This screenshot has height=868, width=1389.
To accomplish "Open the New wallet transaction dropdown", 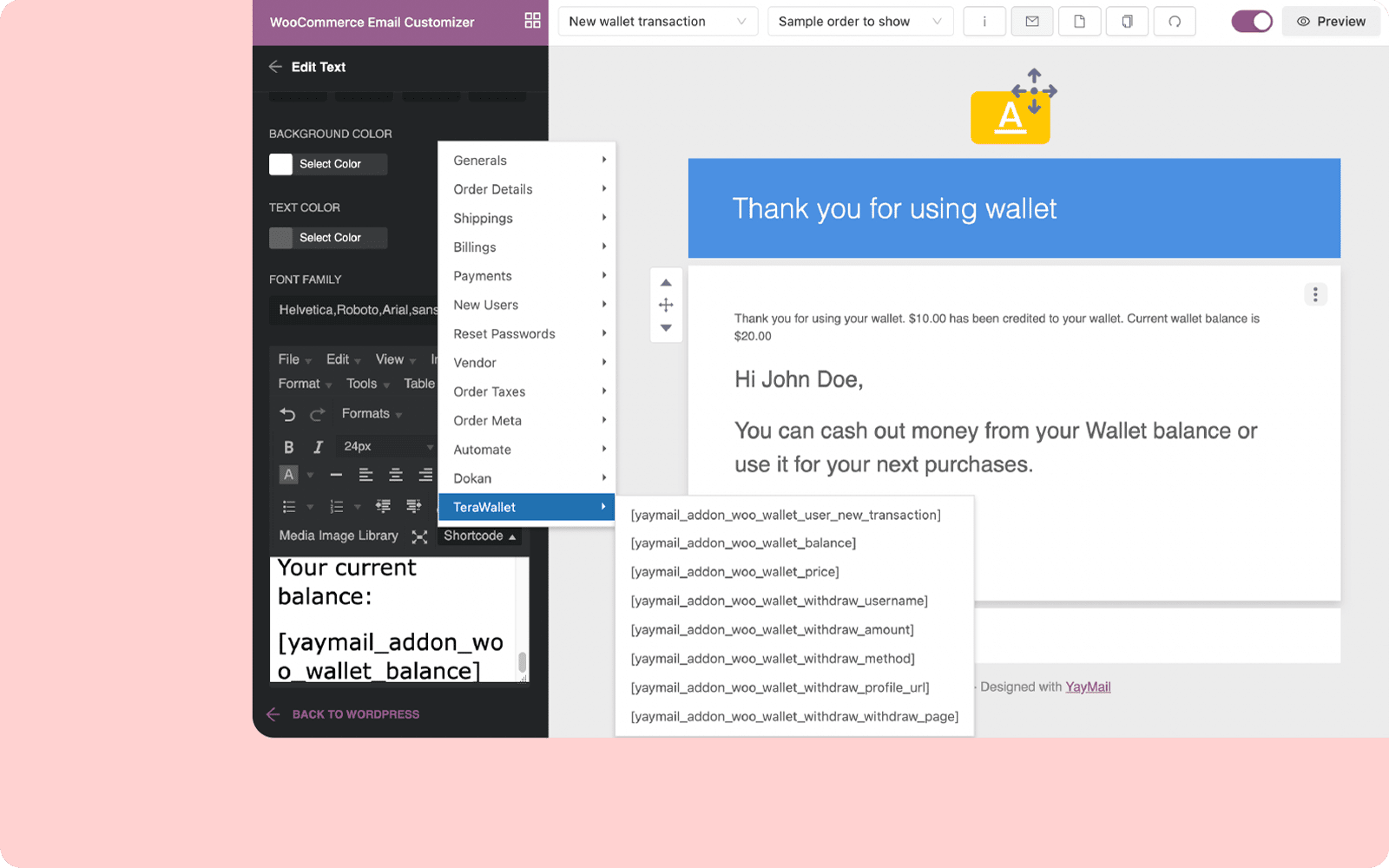I will click(x=657, y=22).
